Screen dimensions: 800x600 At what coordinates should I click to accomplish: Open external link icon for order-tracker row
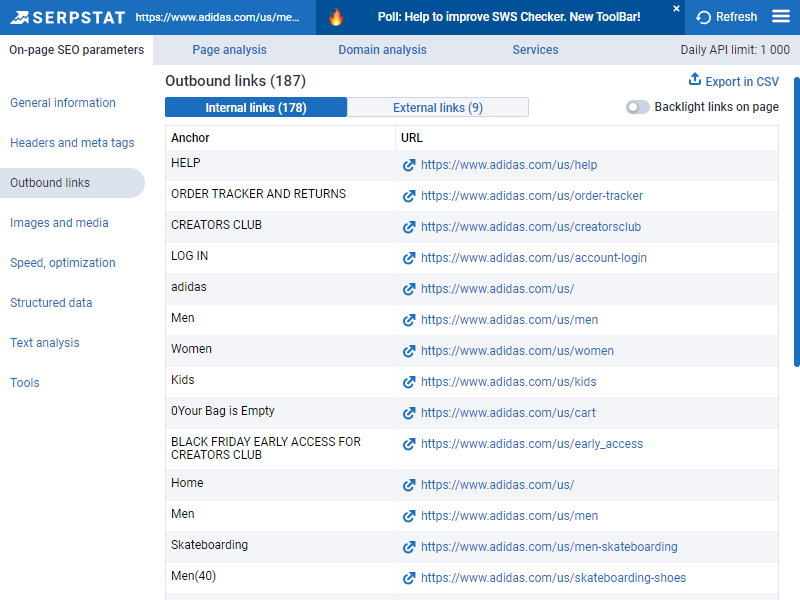coord(409,196)
